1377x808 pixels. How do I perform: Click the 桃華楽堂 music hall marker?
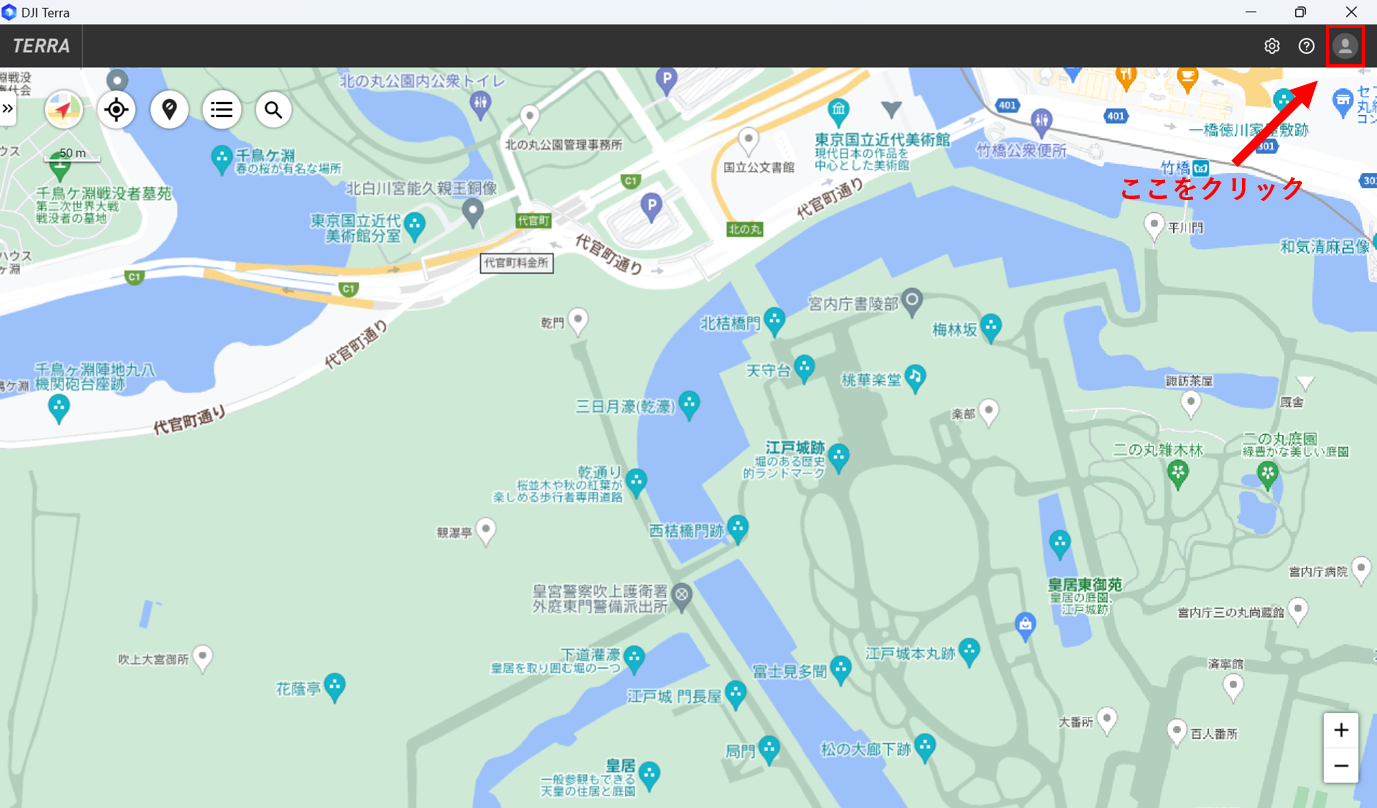click(x=913, y=377)
